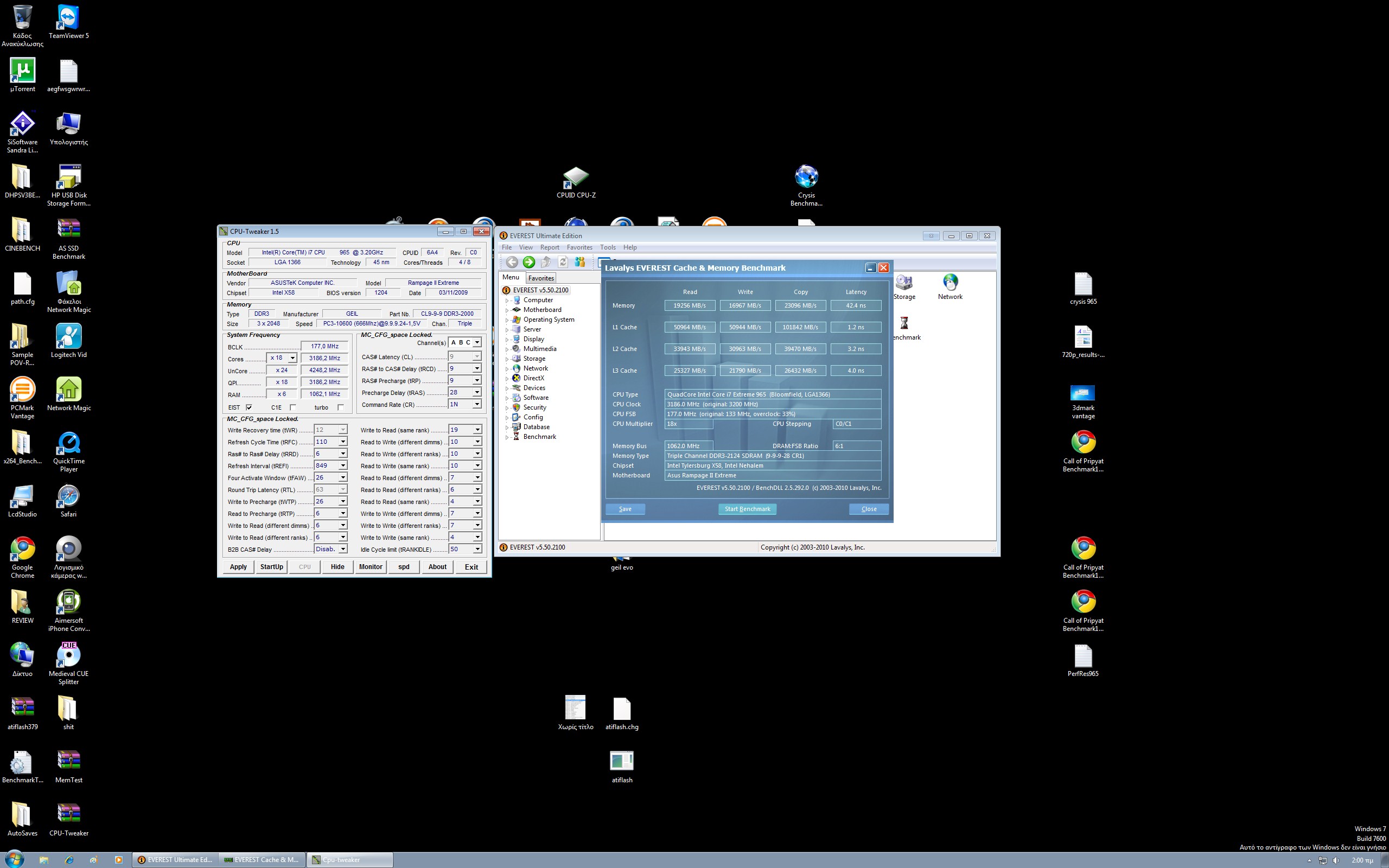Open Logitech Vid desktop icon
The width and height of the screenshot is (1389, 868).
coord(68,341)
